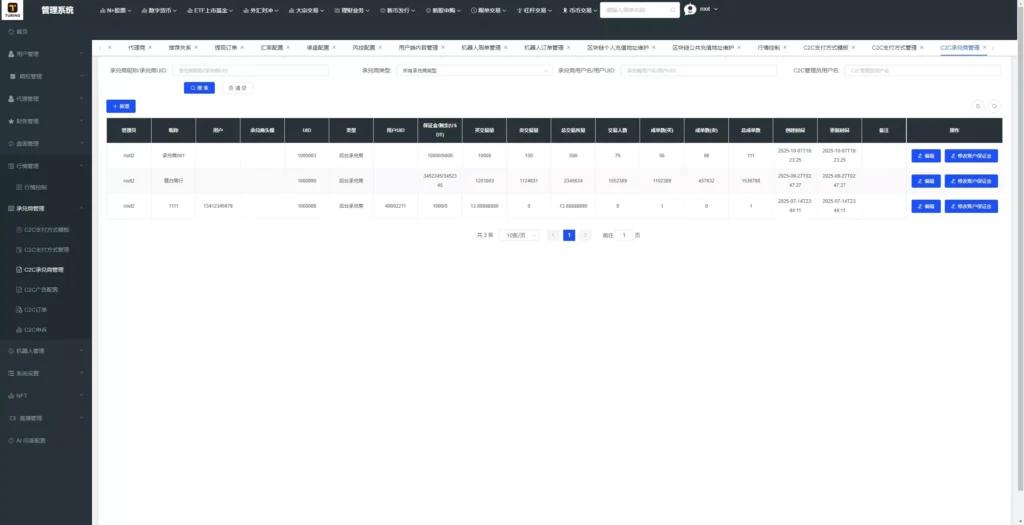Screen dimensions: 1024x525
Task: Expand the 用户管理 sidebar group
Action: (46, 54)
